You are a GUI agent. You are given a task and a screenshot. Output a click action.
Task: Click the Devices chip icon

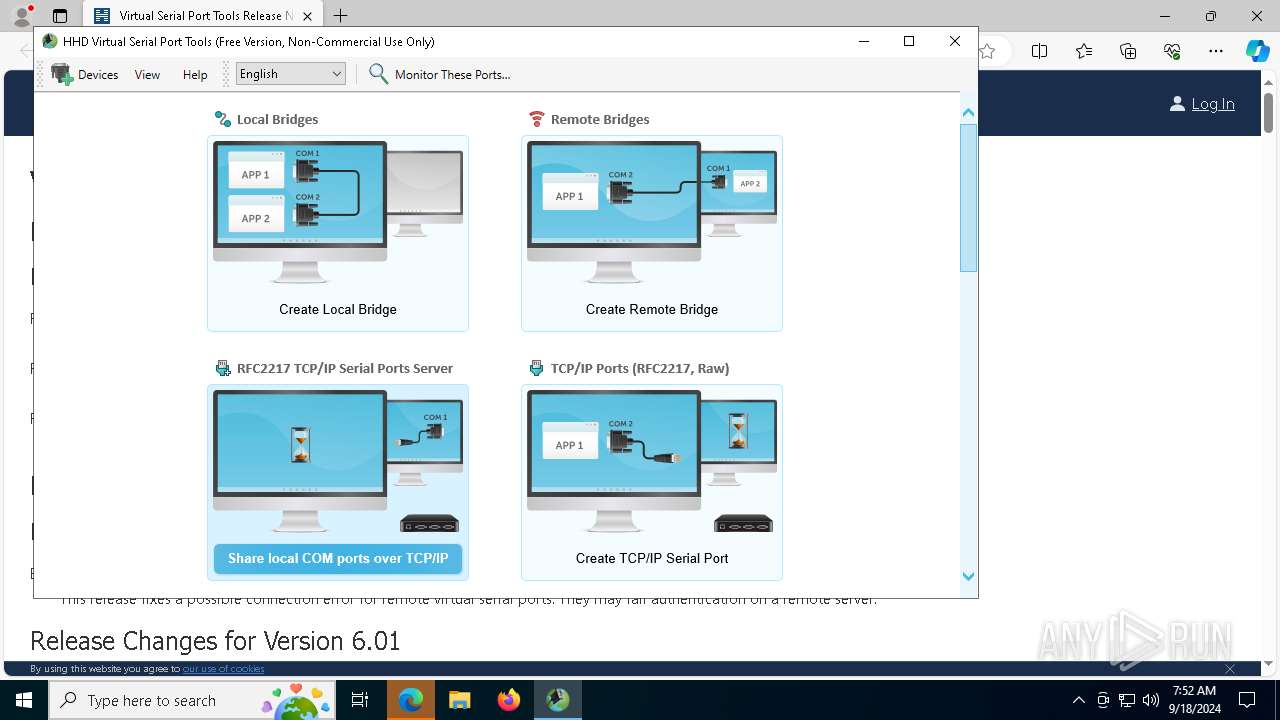coord(62,74)
